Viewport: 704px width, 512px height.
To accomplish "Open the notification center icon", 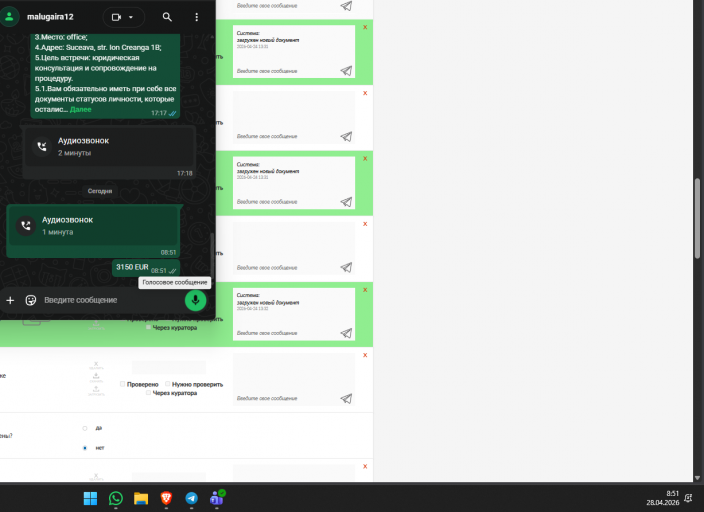I will pos(688,498).
